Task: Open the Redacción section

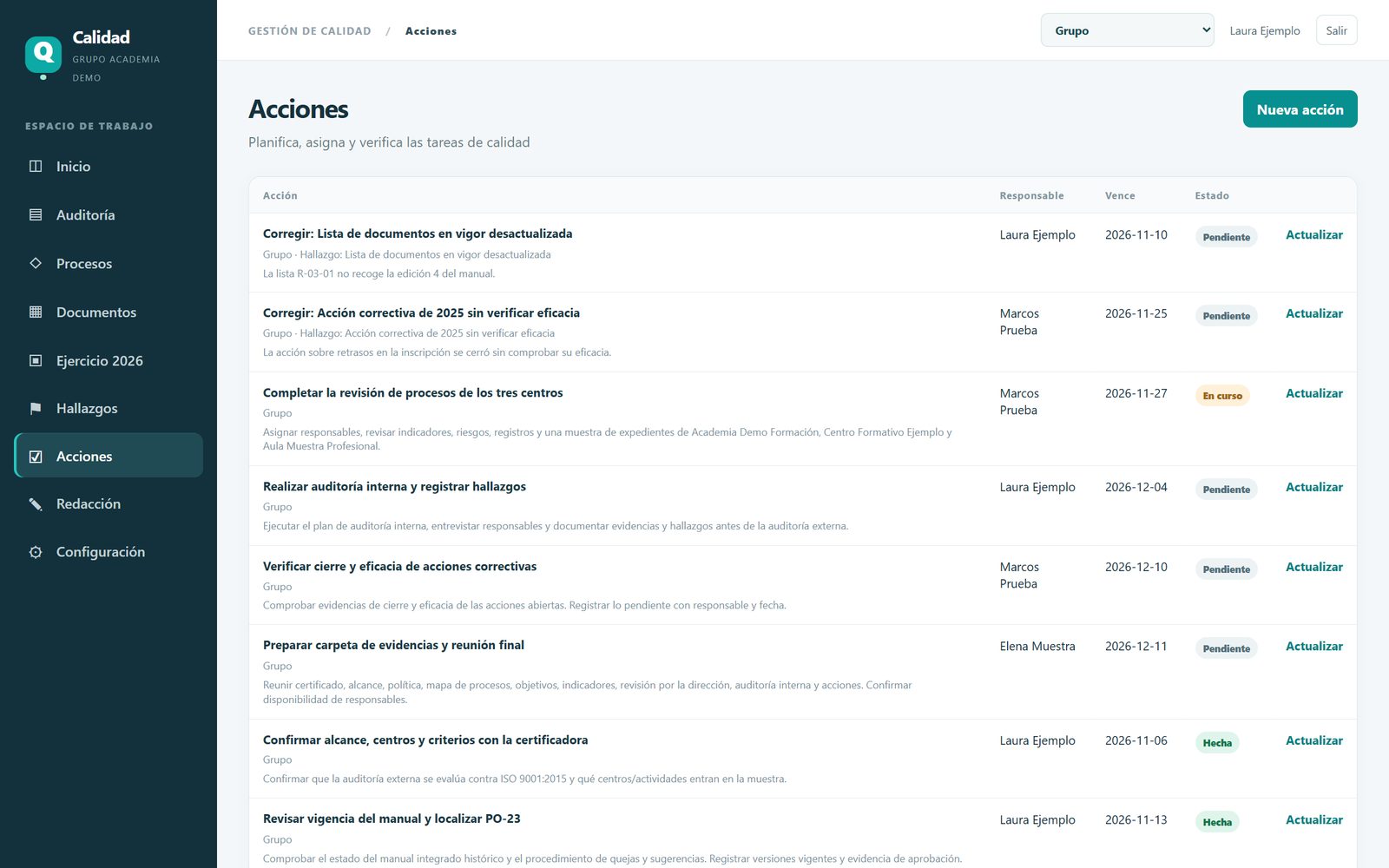Action: [109, 503]
